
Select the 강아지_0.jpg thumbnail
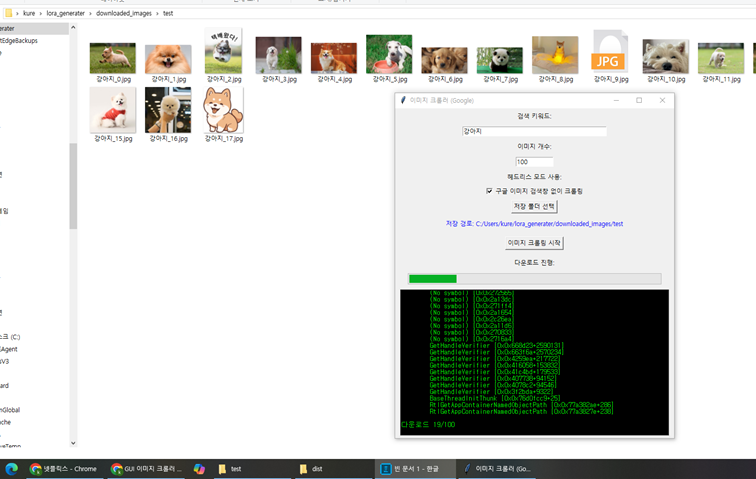112,57
